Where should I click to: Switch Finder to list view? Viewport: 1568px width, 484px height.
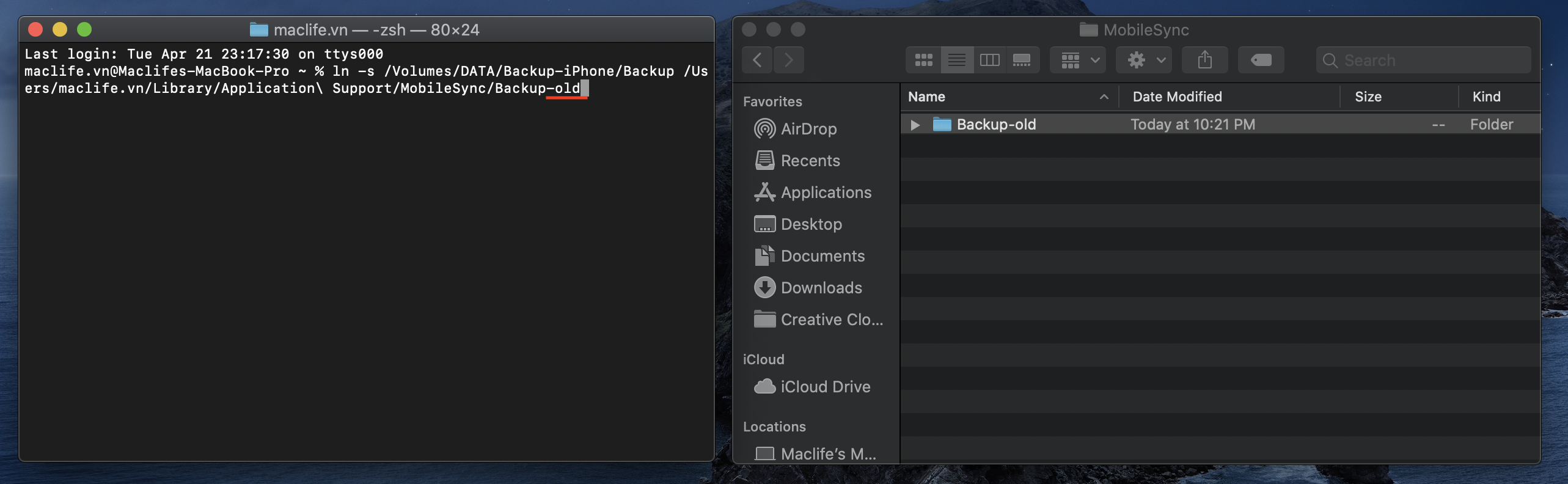pos(956,60)
